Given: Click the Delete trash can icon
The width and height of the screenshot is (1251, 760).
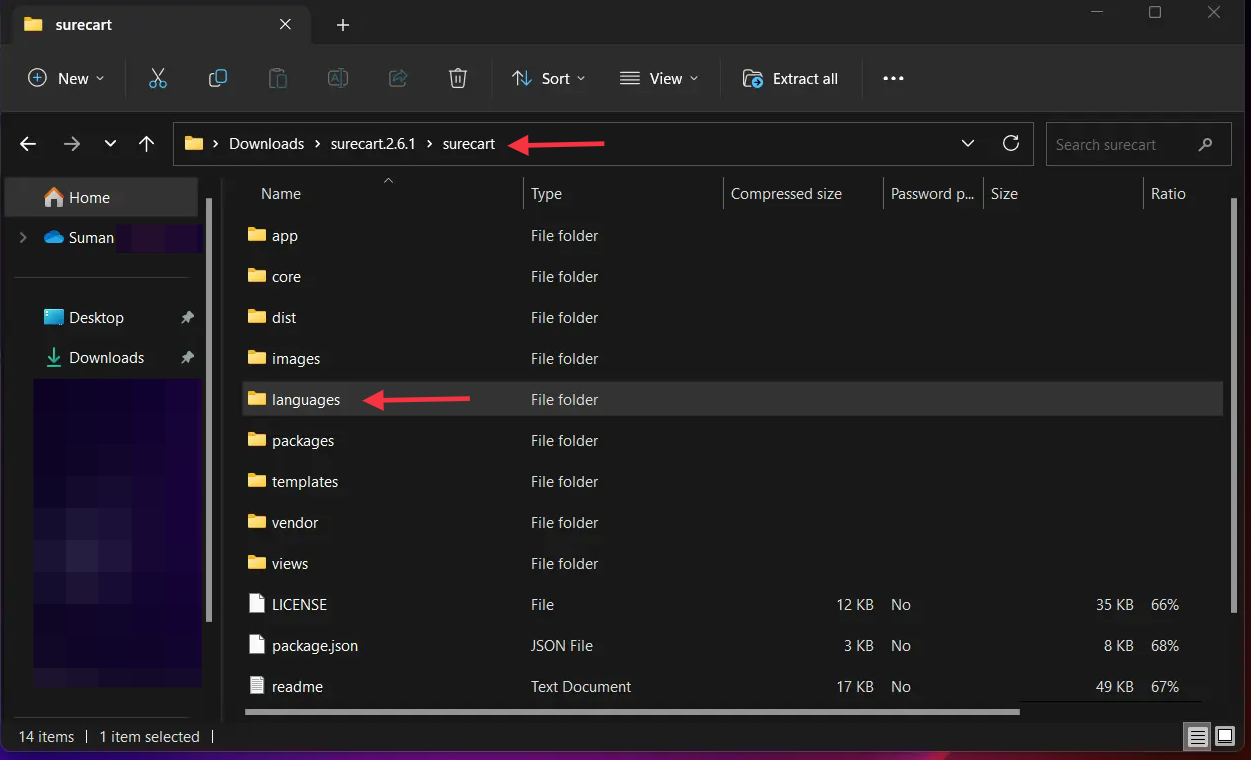Looking at the screenshot, I should coord(457,78).
